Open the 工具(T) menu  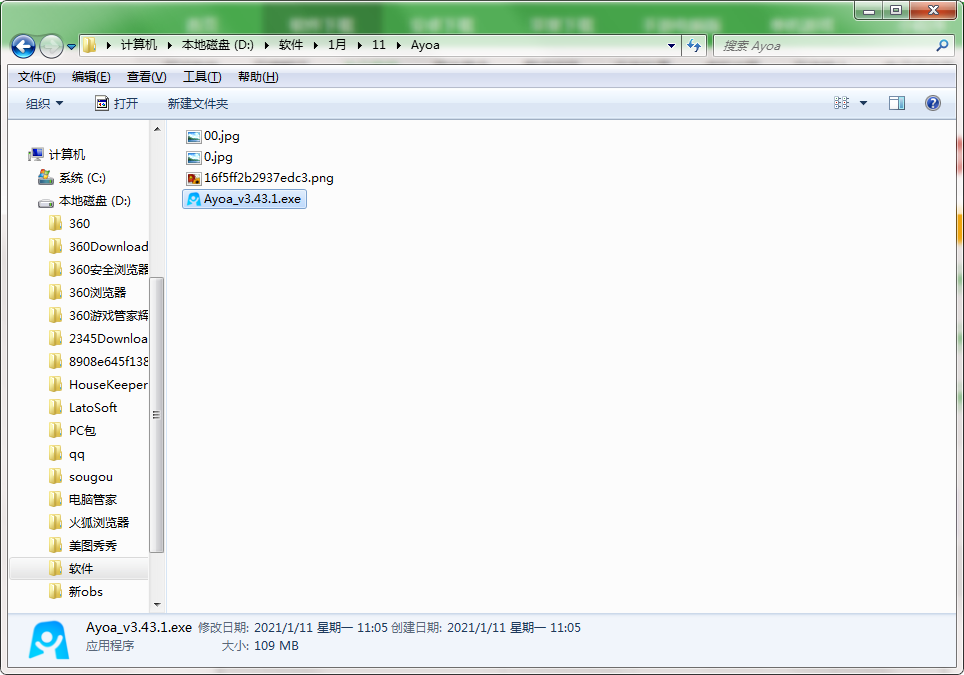(202, 77)
